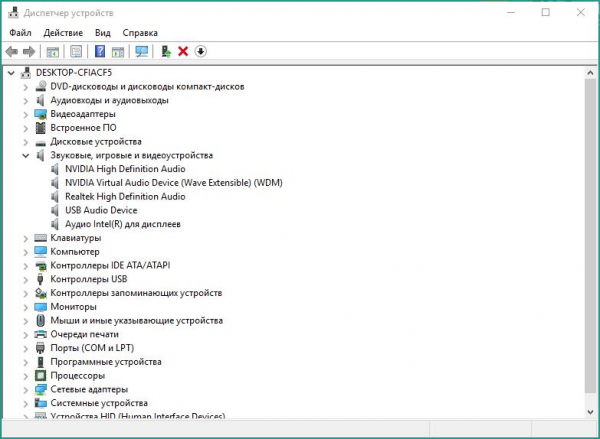The image size is (600, 439).
Task: Select Встроенное ПО label
Action: [83, 127]
